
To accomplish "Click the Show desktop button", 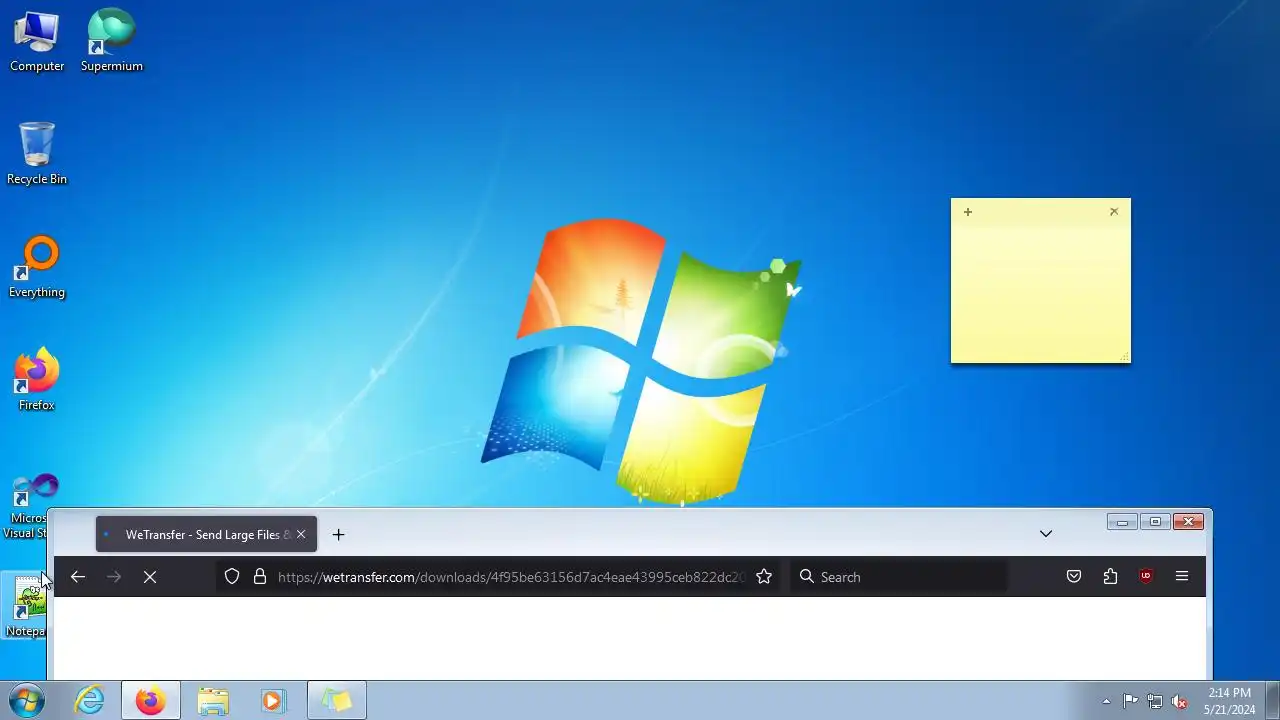I will (x=1272, y=700).
